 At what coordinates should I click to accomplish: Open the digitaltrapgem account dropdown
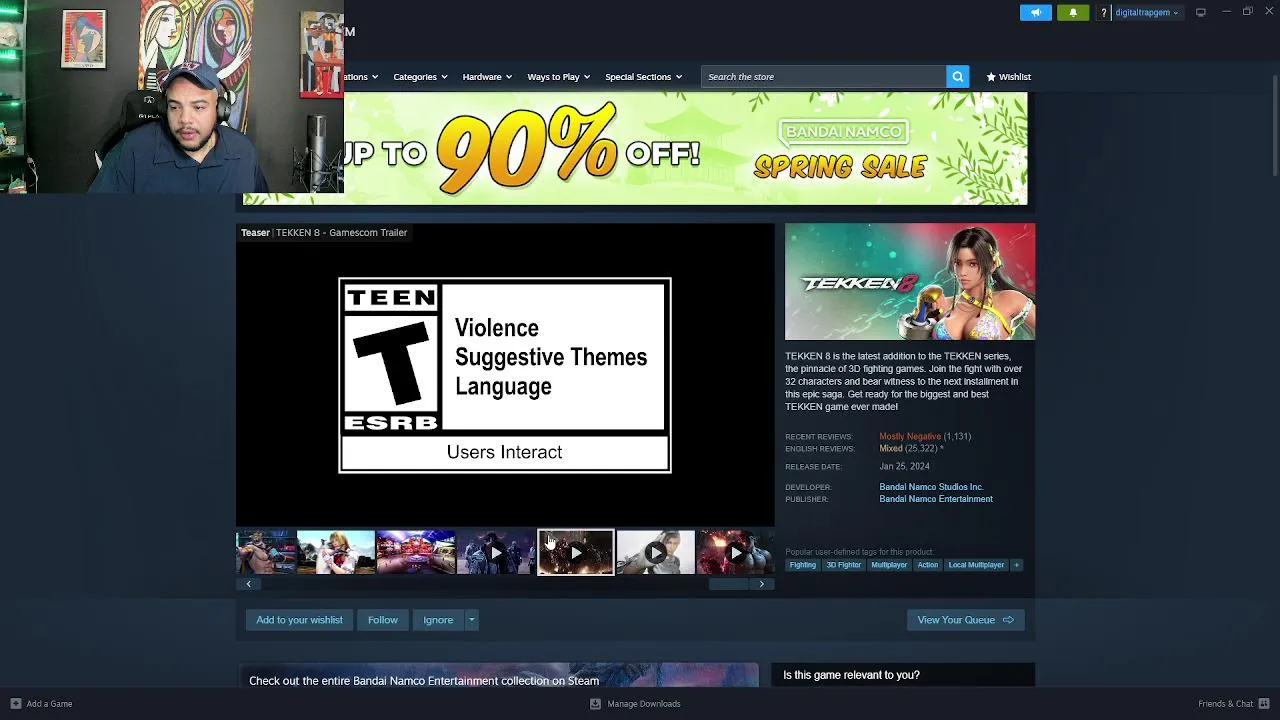pos(1147,13)
